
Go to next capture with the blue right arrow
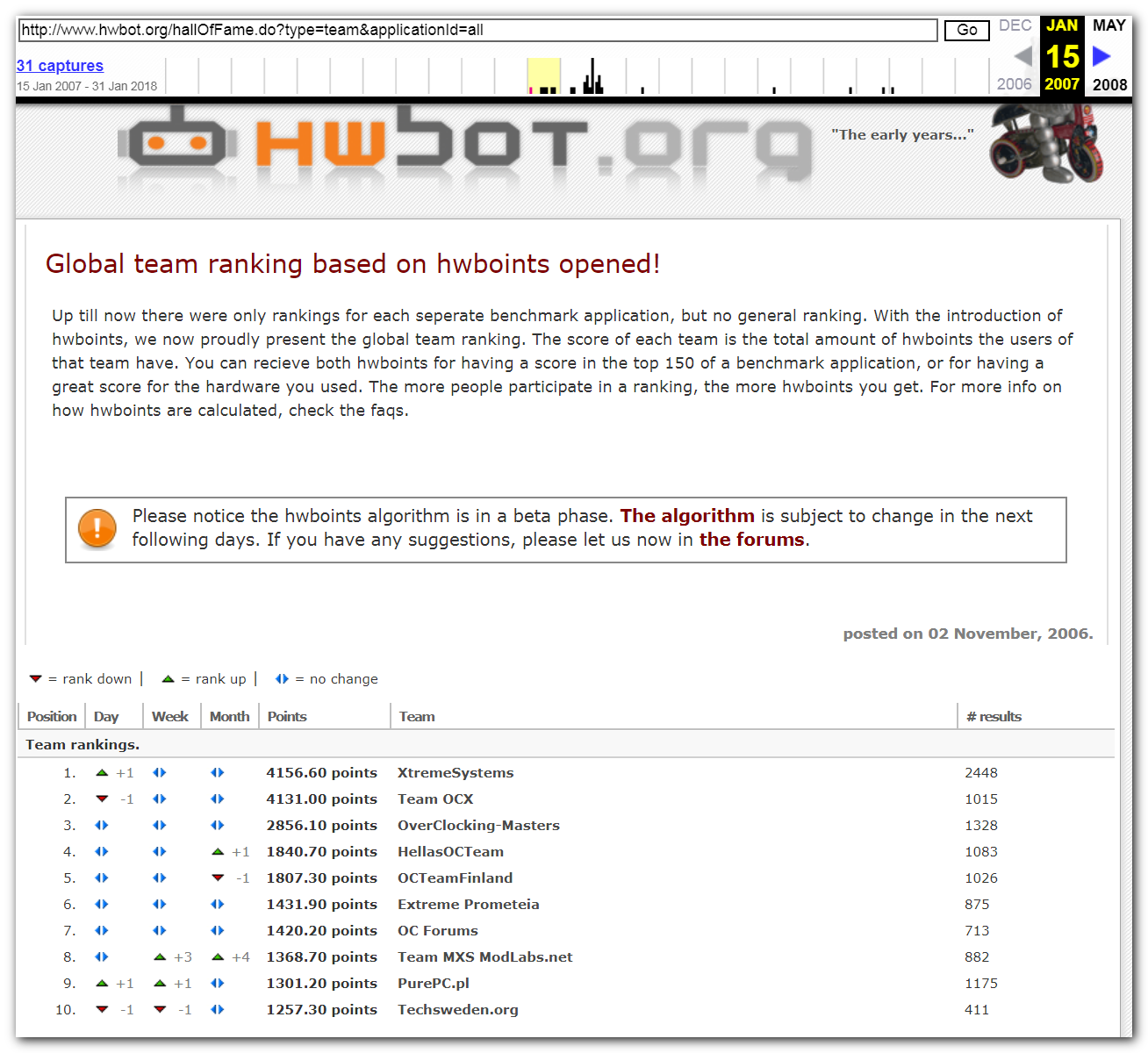1101,56
